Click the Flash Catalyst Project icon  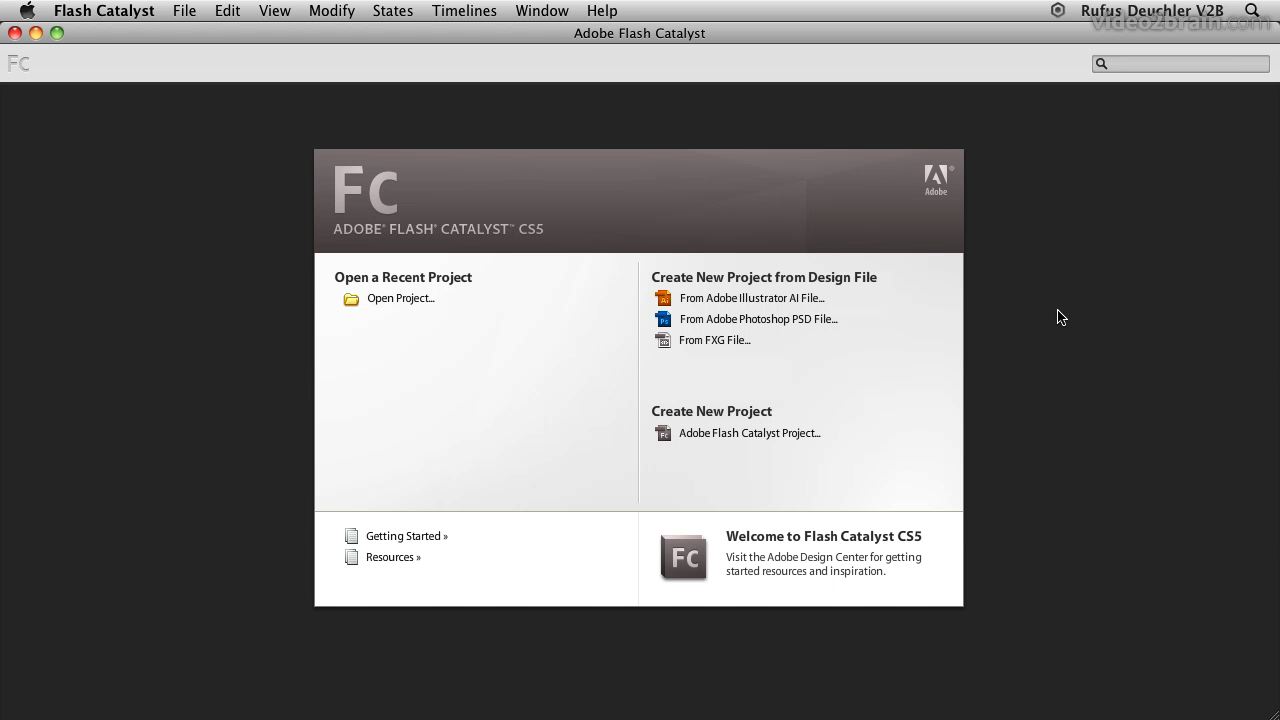click(663, 433)
